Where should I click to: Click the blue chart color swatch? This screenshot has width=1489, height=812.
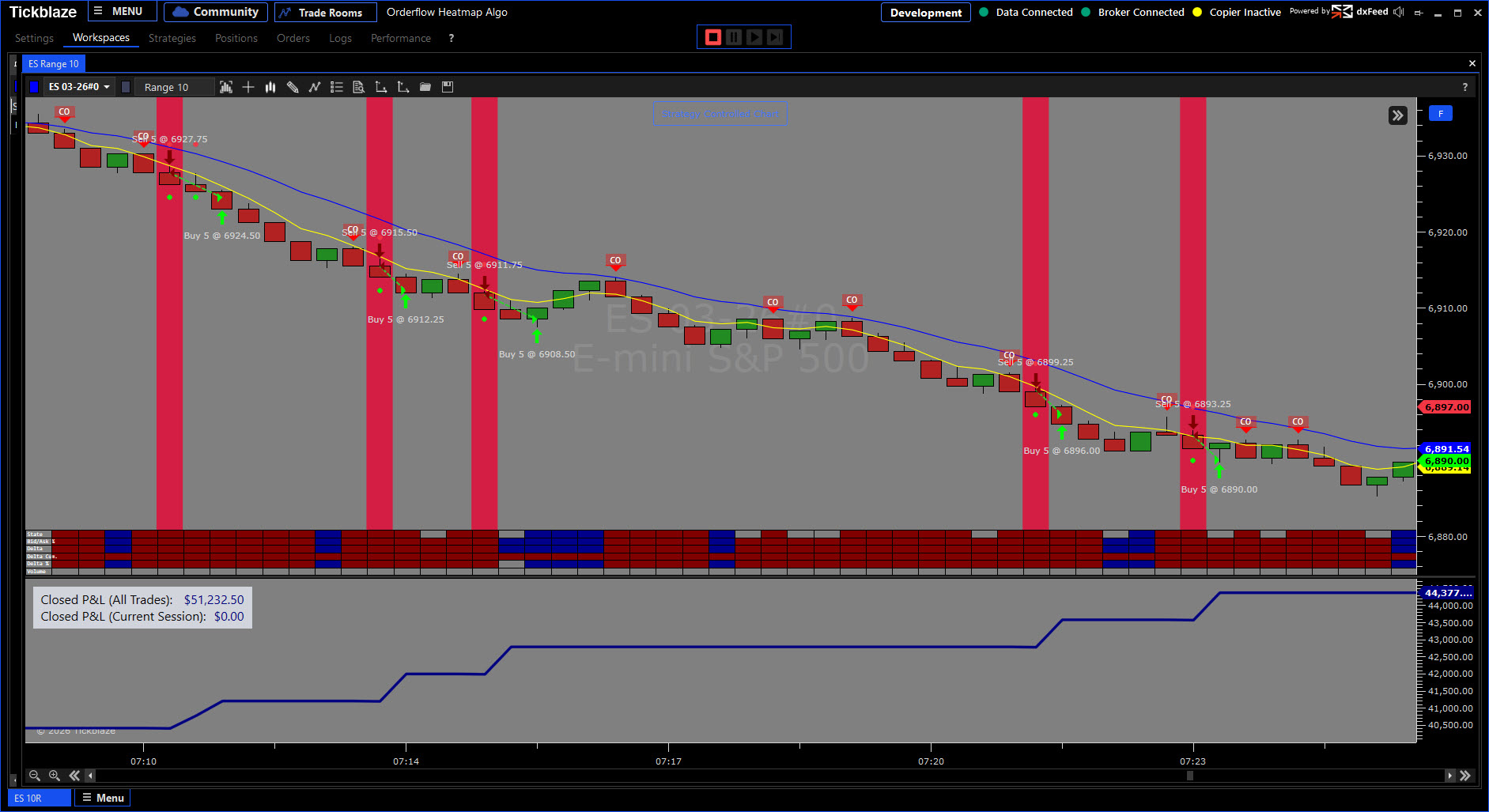click(x=33, y=87)
